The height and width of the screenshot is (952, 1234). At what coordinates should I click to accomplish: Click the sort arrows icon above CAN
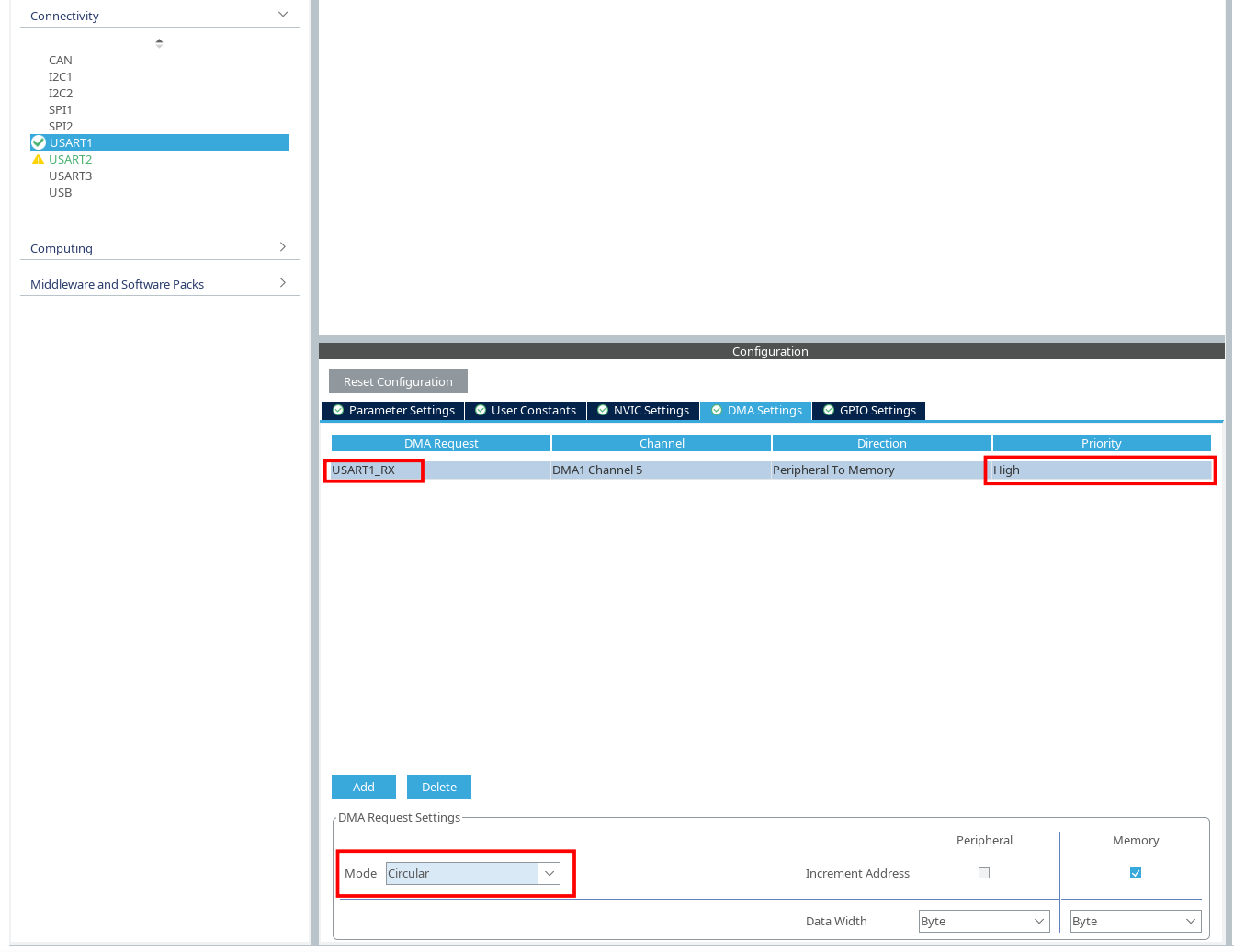coord(159,42)
